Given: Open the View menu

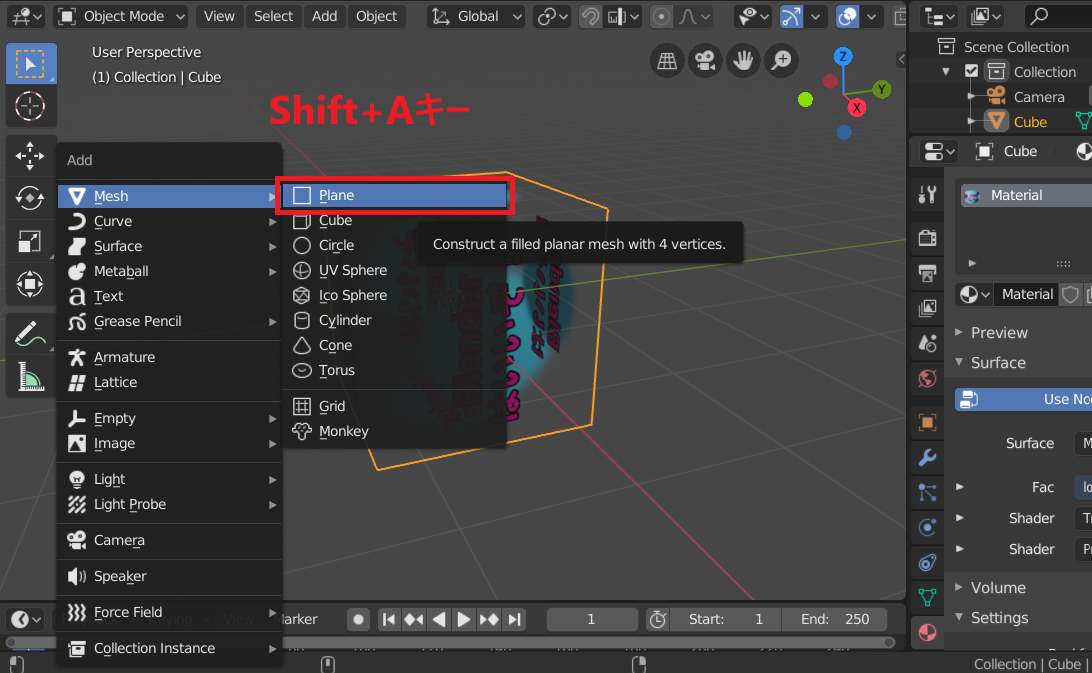Looking at the screenshot, I should click(219, 16).
